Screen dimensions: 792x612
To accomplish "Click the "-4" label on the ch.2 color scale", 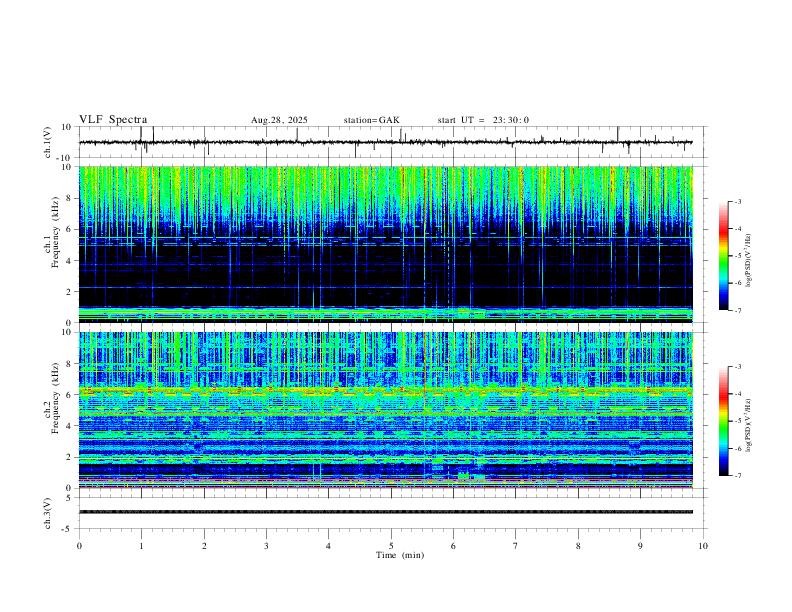I will point(738,394).
